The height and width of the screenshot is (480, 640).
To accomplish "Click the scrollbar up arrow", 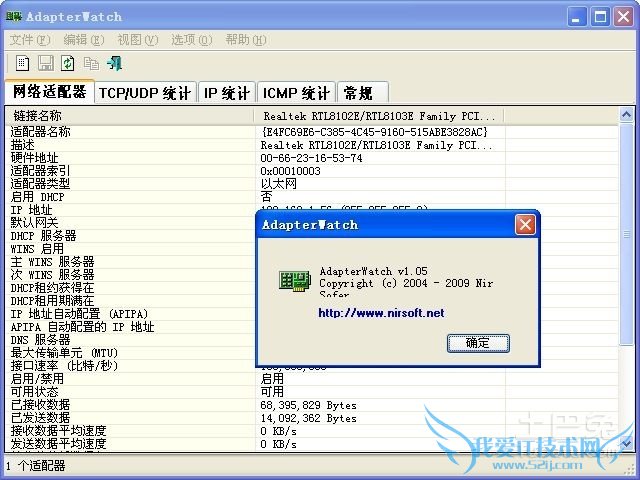I will click(x=626, y=115).
